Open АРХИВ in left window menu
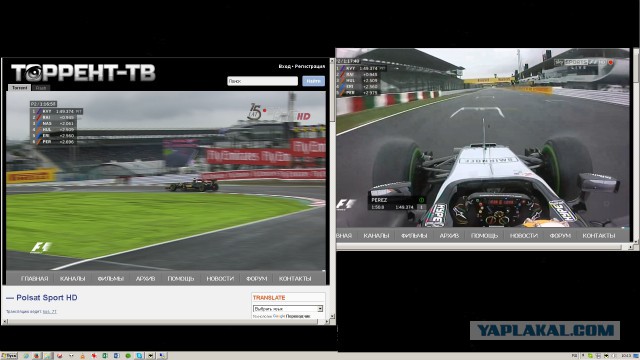Viewport: 640px width, 360px height. (x=145, y=278)
